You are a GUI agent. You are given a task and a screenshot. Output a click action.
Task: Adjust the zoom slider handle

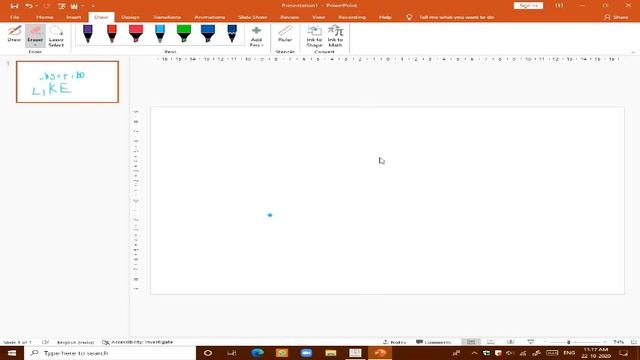[568, 342]
